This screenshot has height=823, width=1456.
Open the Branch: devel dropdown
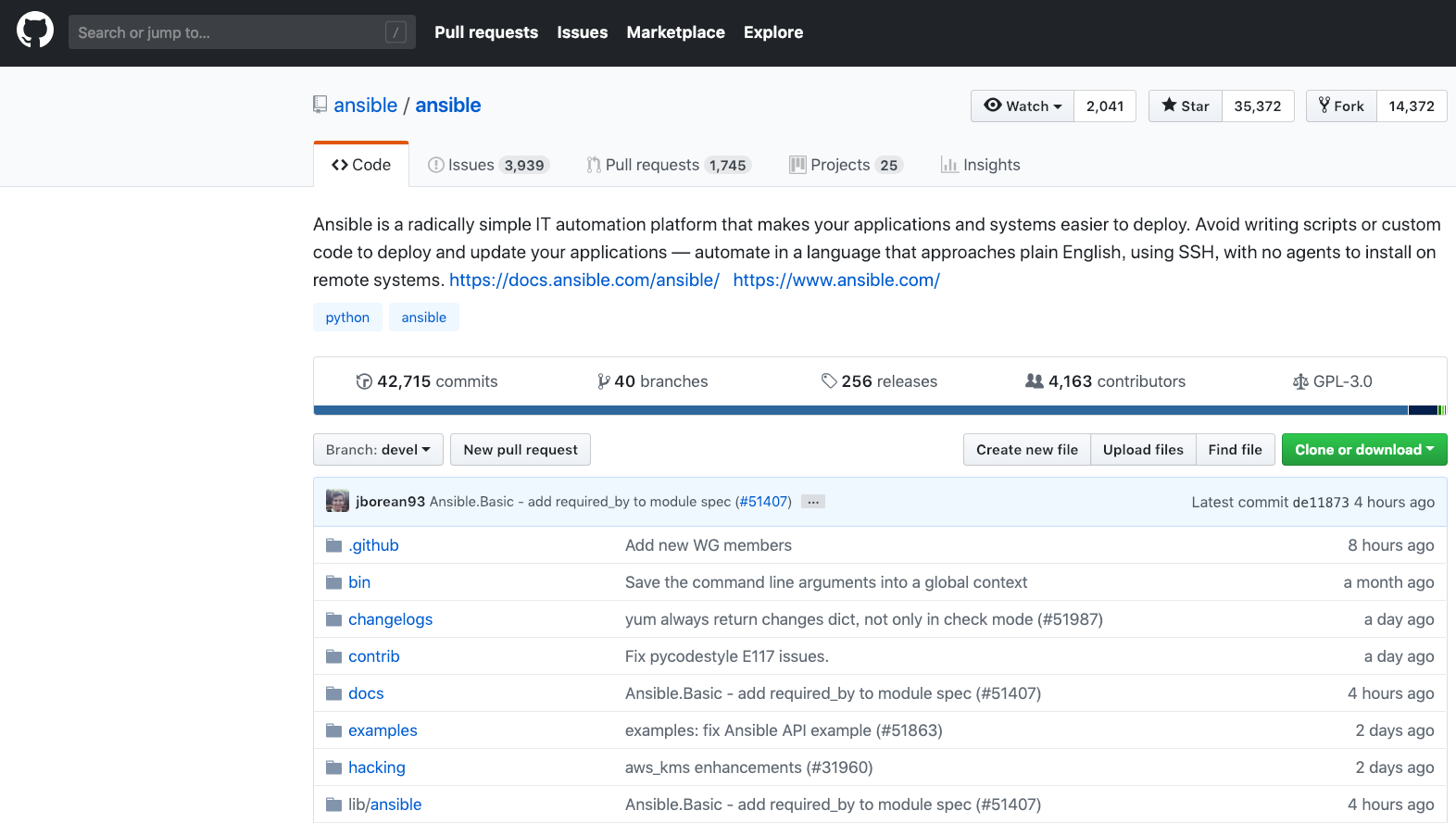point(378,449)
